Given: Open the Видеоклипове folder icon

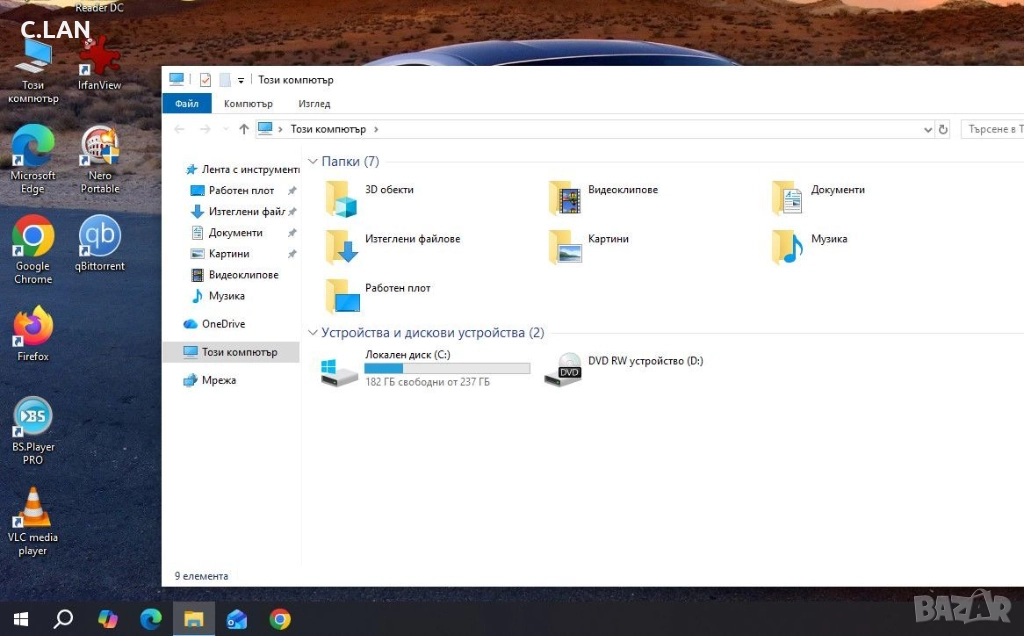Looking at the screenshot, I should tap(566, 198).
